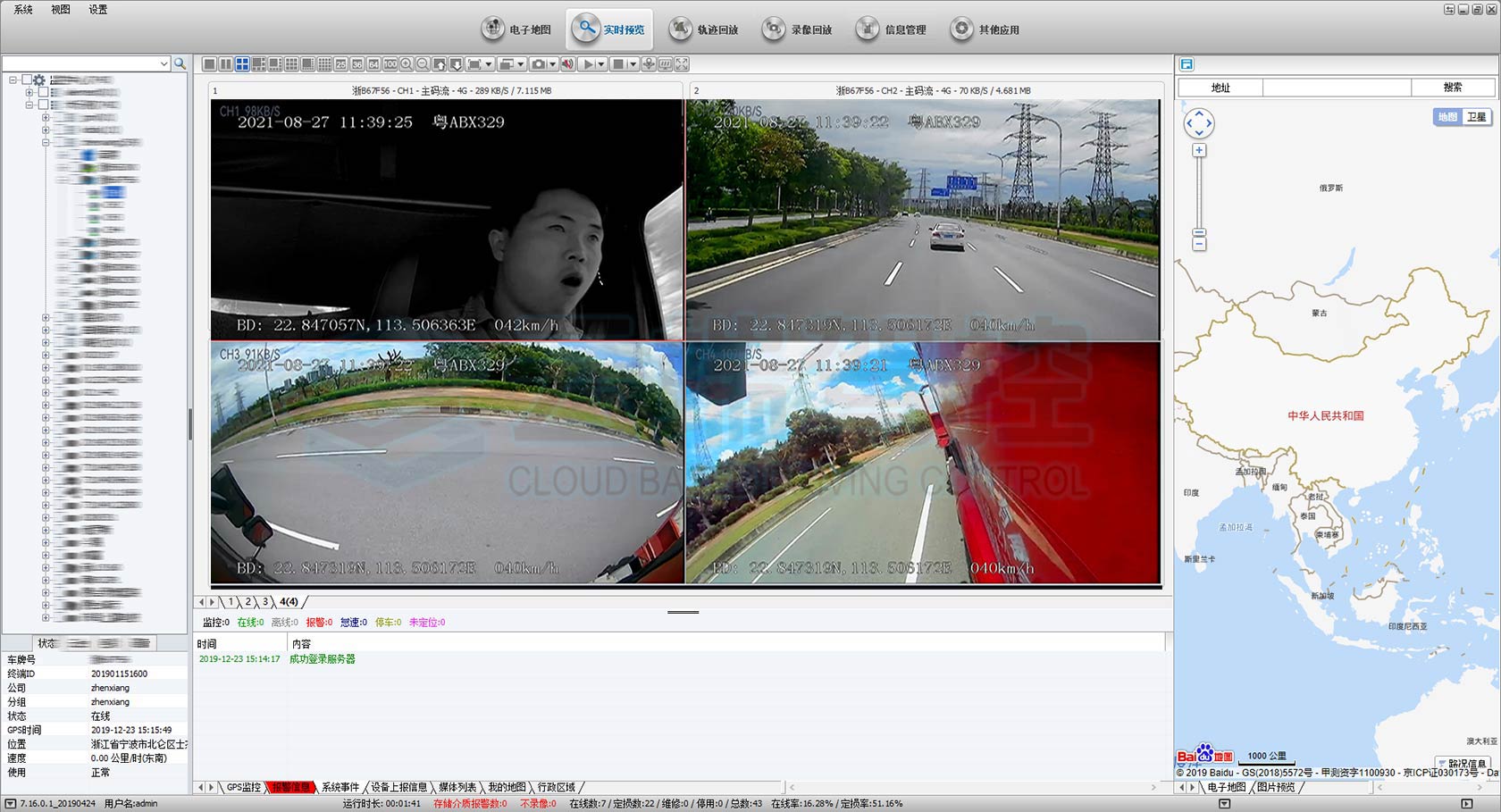Screen dimensions: 1501x812
Task: Zoom in the map with plus button
Action: click(1199, 150)
